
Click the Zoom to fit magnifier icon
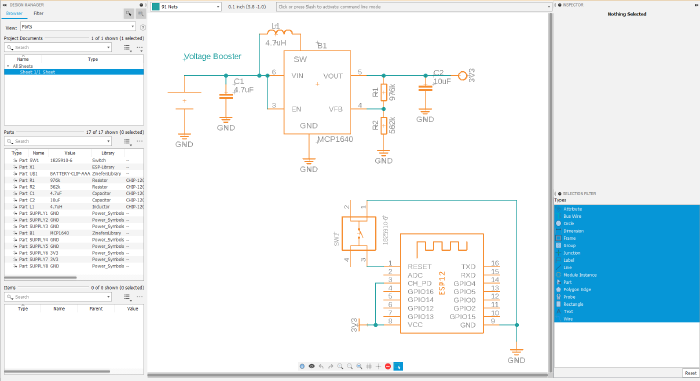[359, 366]
